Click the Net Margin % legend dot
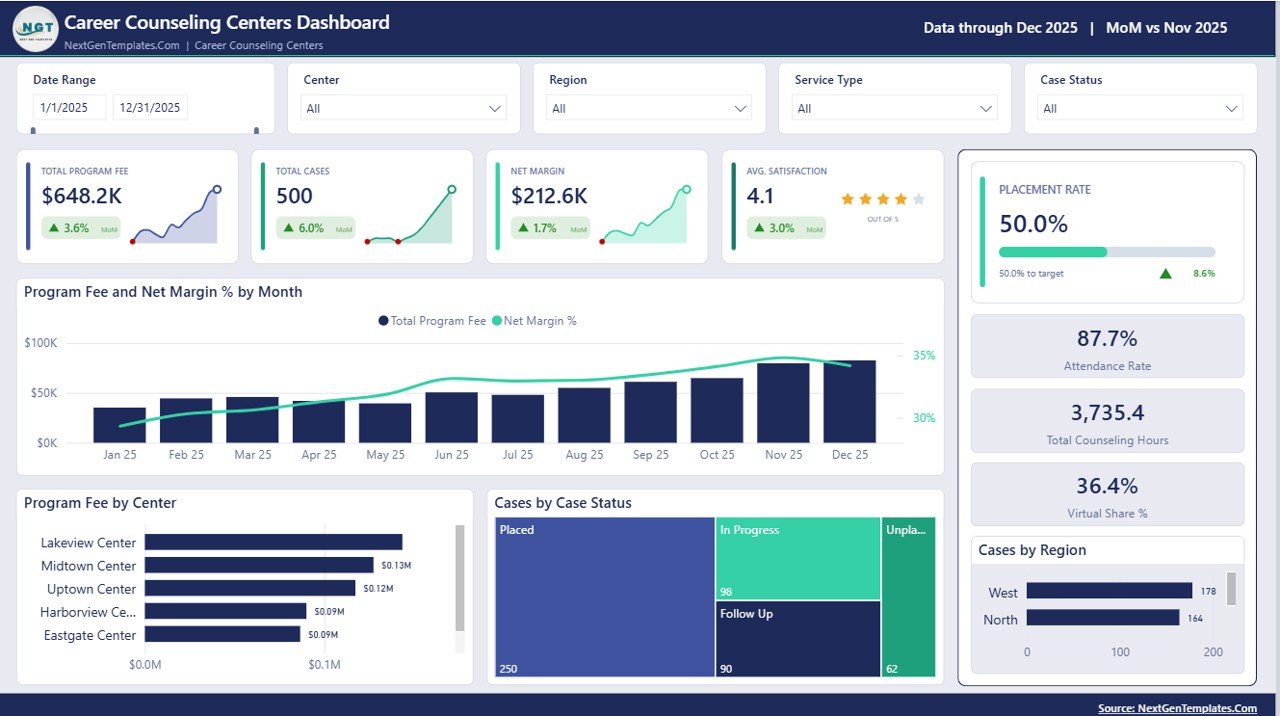This screenshot has width=1280, height=716. pos(496,321)
